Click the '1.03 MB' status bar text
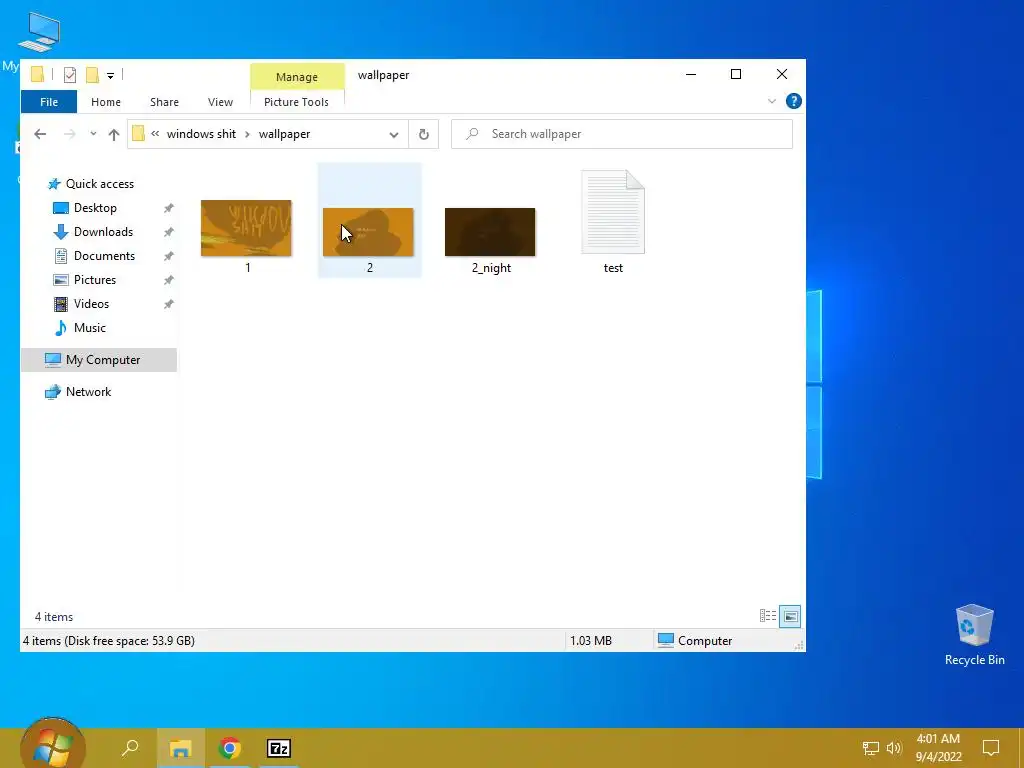 (x=591, y=641)
